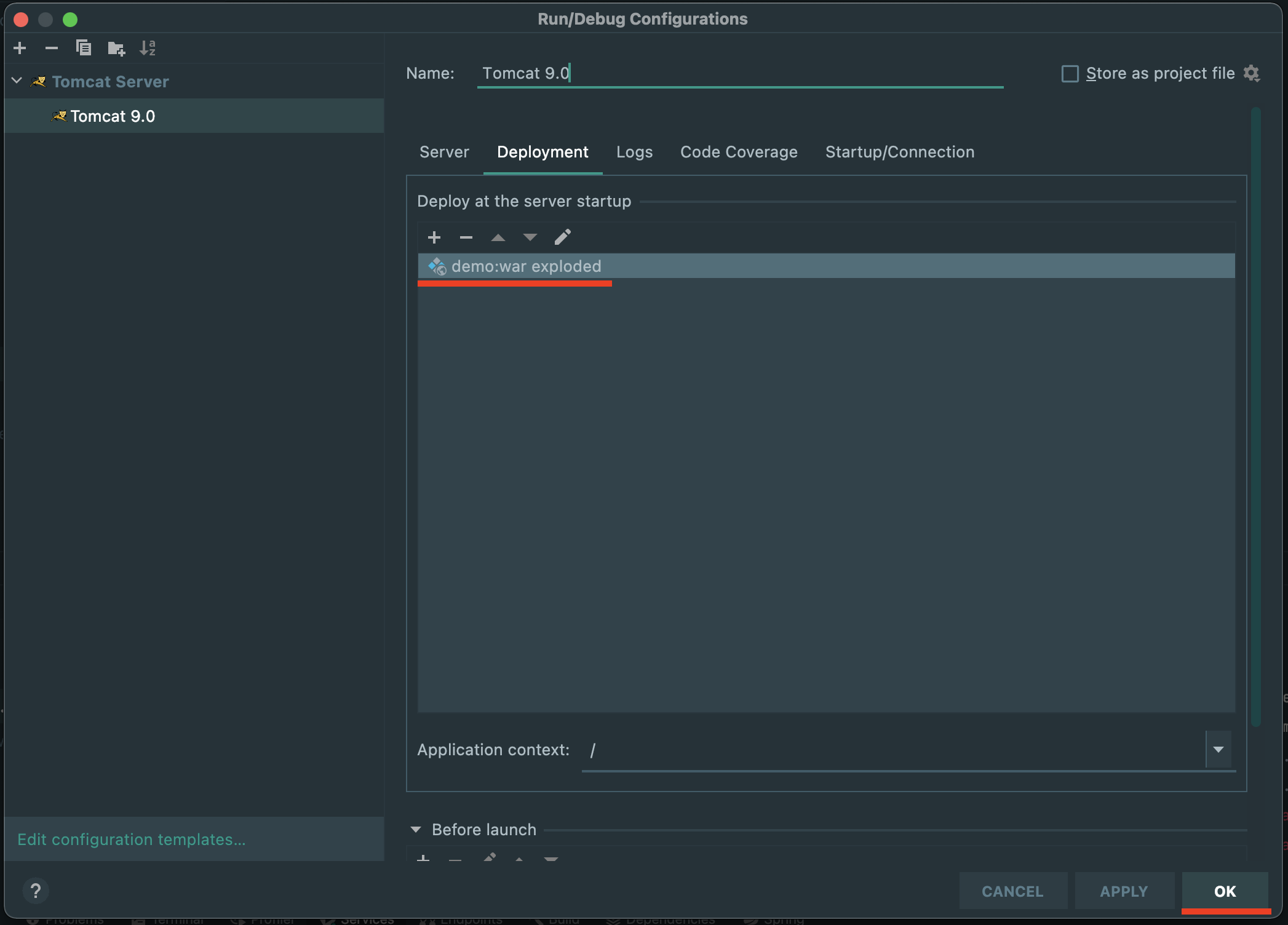
Task: Switch to the Server tab
Action: coord(444,152)
